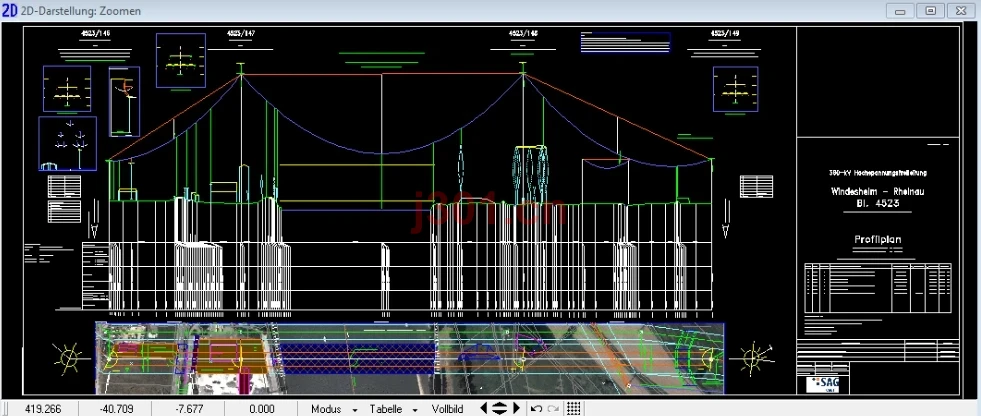Click the tower detail thumbnail below 4523/147
The image size is (981, 416).
point(181,61)
